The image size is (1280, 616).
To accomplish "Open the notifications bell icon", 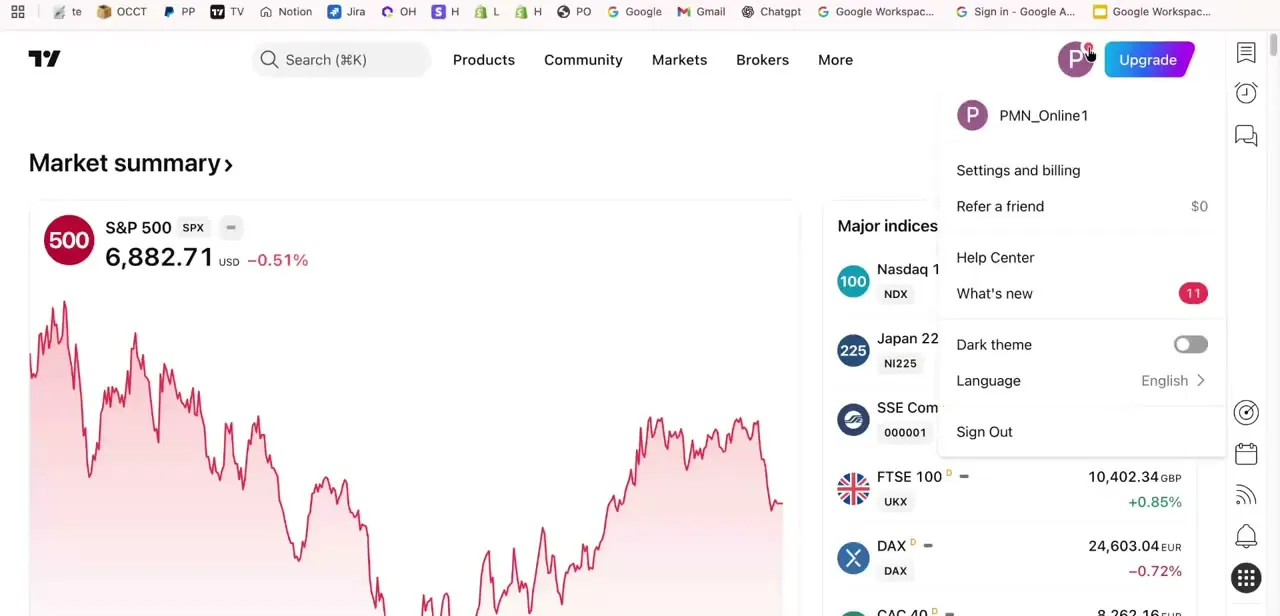I will (x=1246, y=536).
